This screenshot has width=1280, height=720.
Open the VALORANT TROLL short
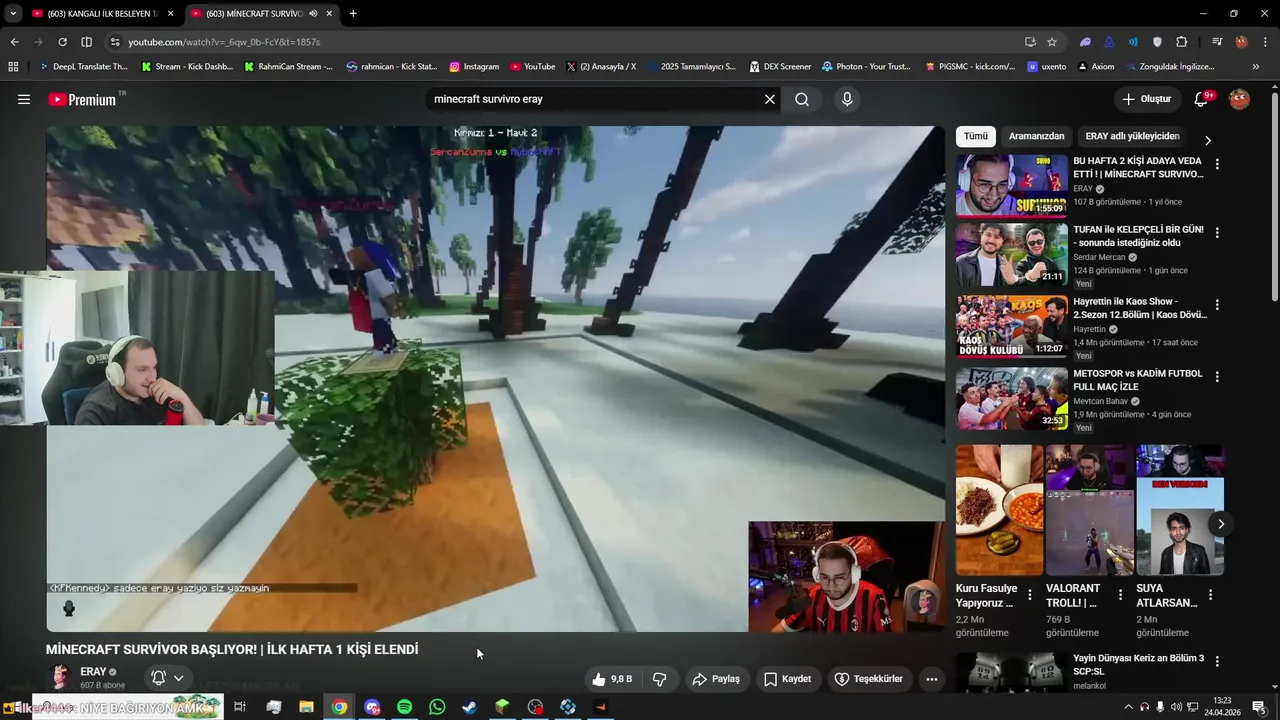pos(1089,510)
